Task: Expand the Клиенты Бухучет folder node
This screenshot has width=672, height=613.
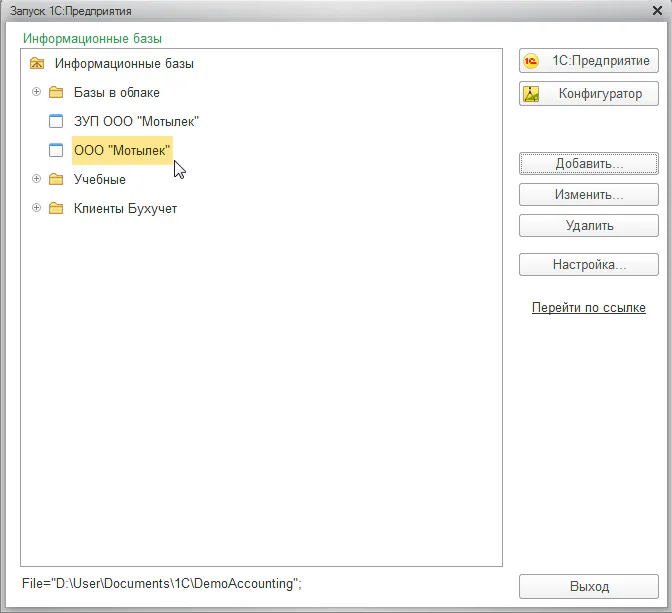Action: tap(37, 209)
